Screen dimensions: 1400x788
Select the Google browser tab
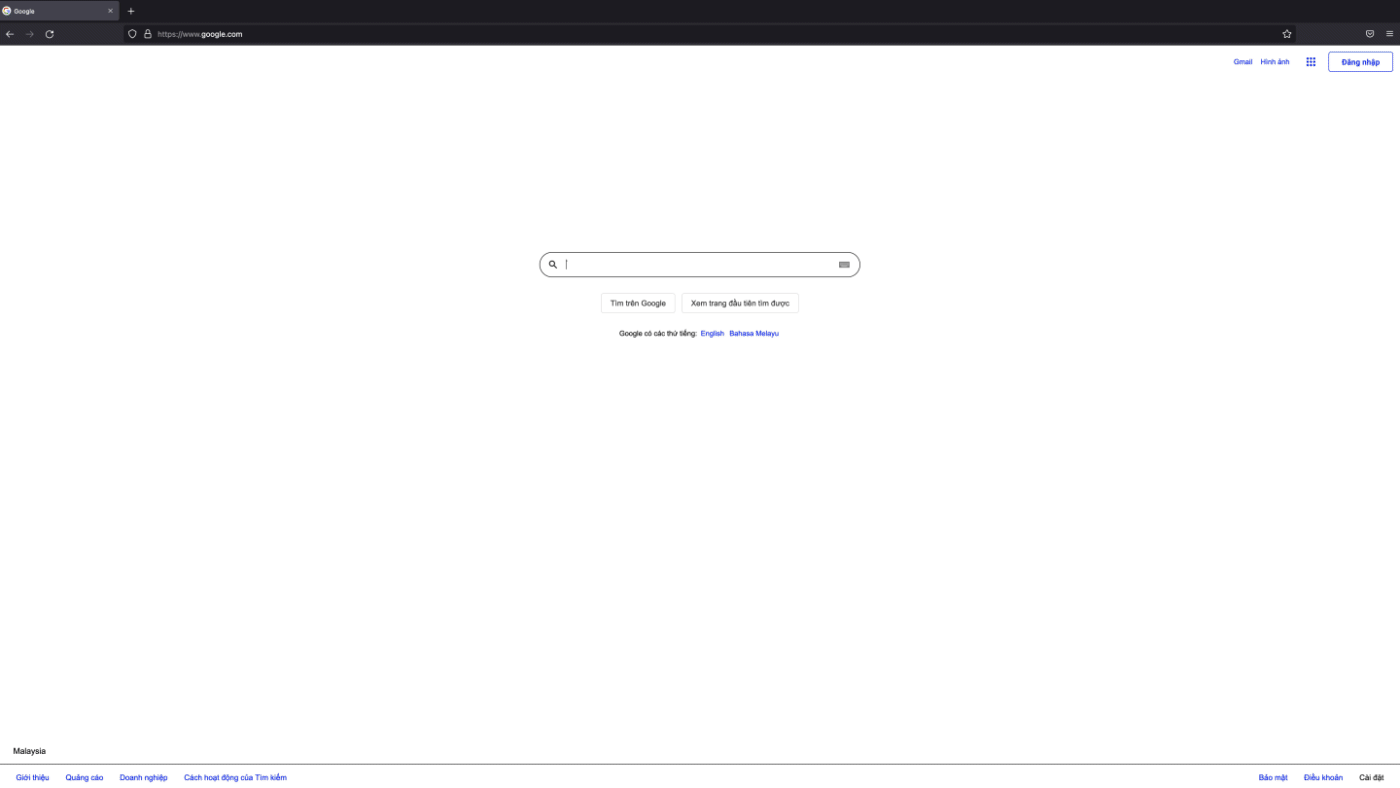[x=59, y=11]
